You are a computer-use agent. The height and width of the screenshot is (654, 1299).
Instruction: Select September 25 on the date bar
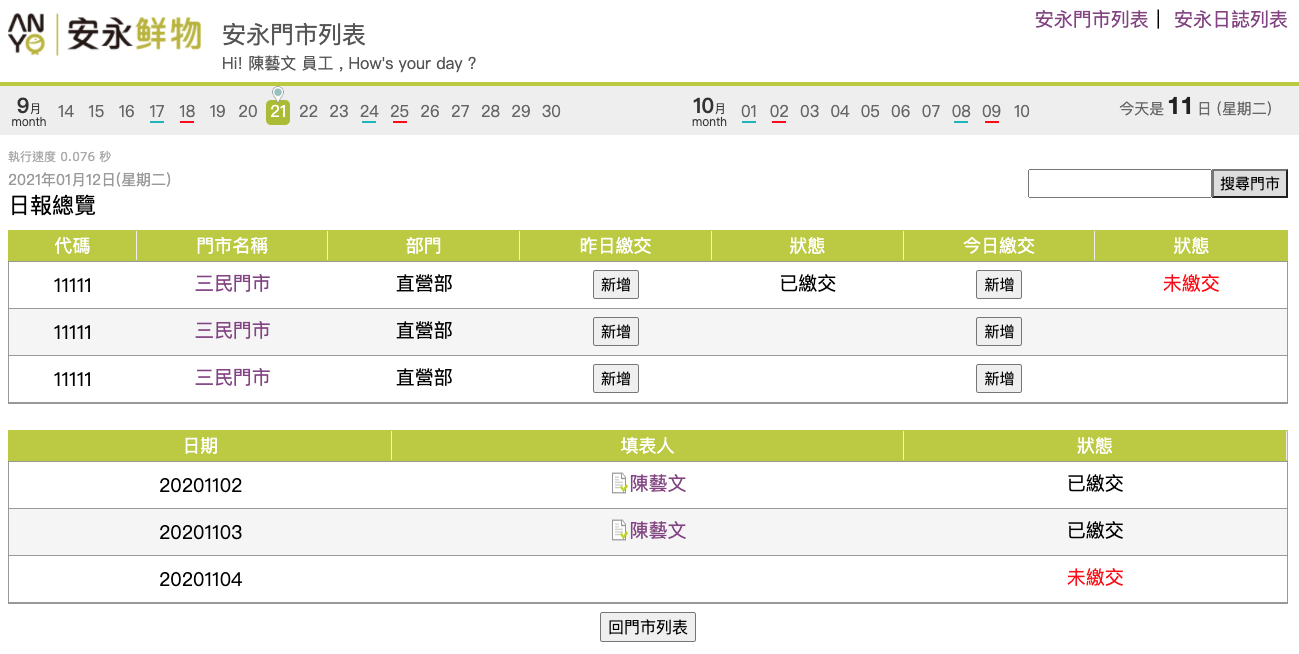pos(399,111)
